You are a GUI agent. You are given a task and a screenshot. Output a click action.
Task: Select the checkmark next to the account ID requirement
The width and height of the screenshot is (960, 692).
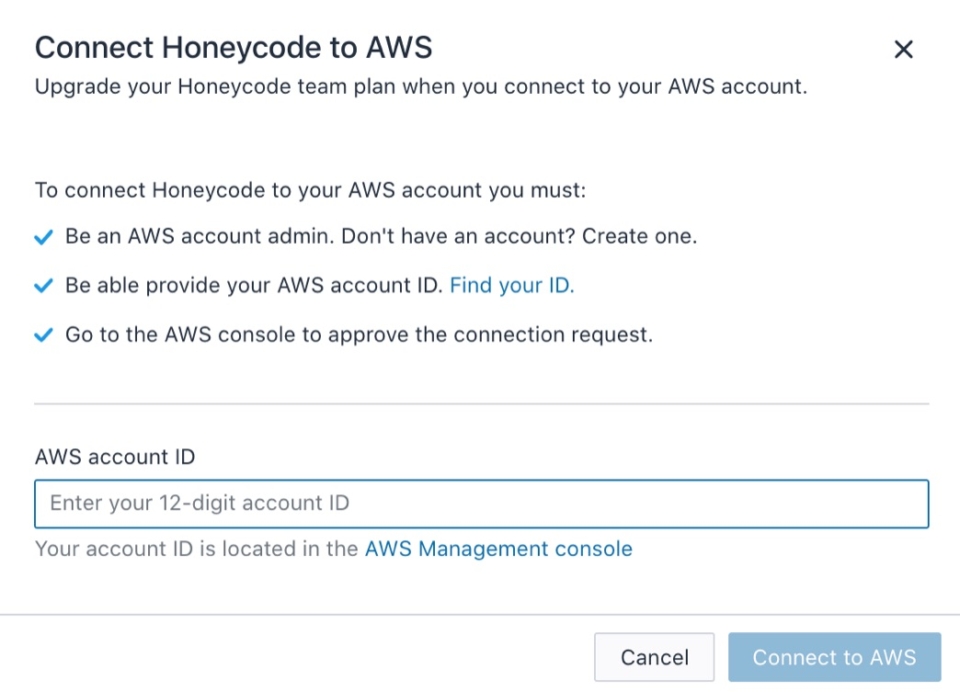[42, 286]
